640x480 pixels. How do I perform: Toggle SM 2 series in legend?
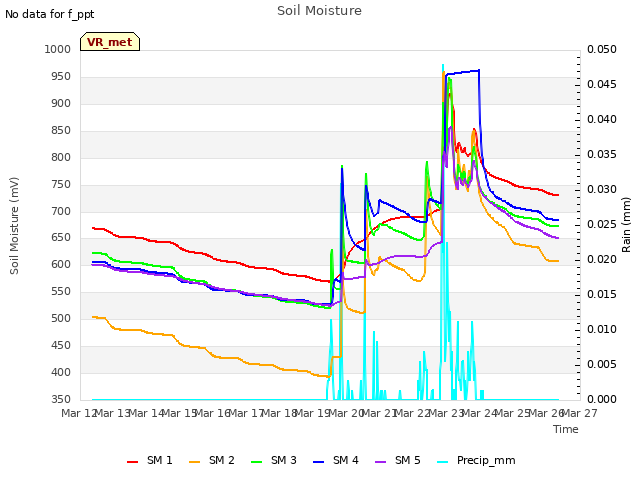coord(212,460)
